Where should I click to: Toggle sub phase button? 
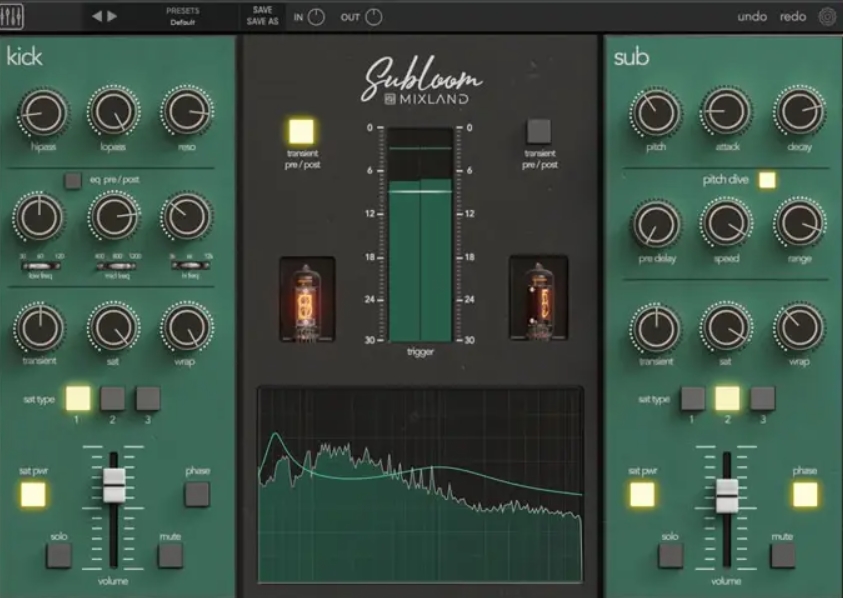805,495
